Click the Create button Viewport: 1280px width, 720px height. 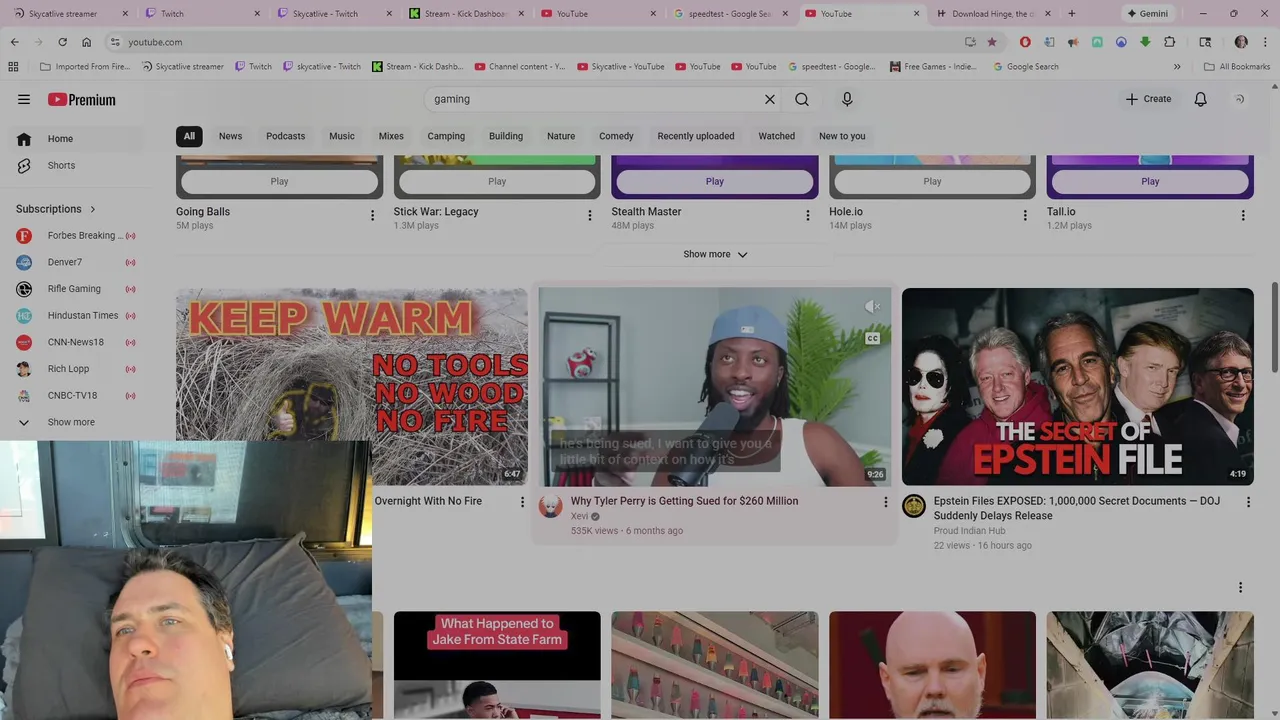[1148, 99]
